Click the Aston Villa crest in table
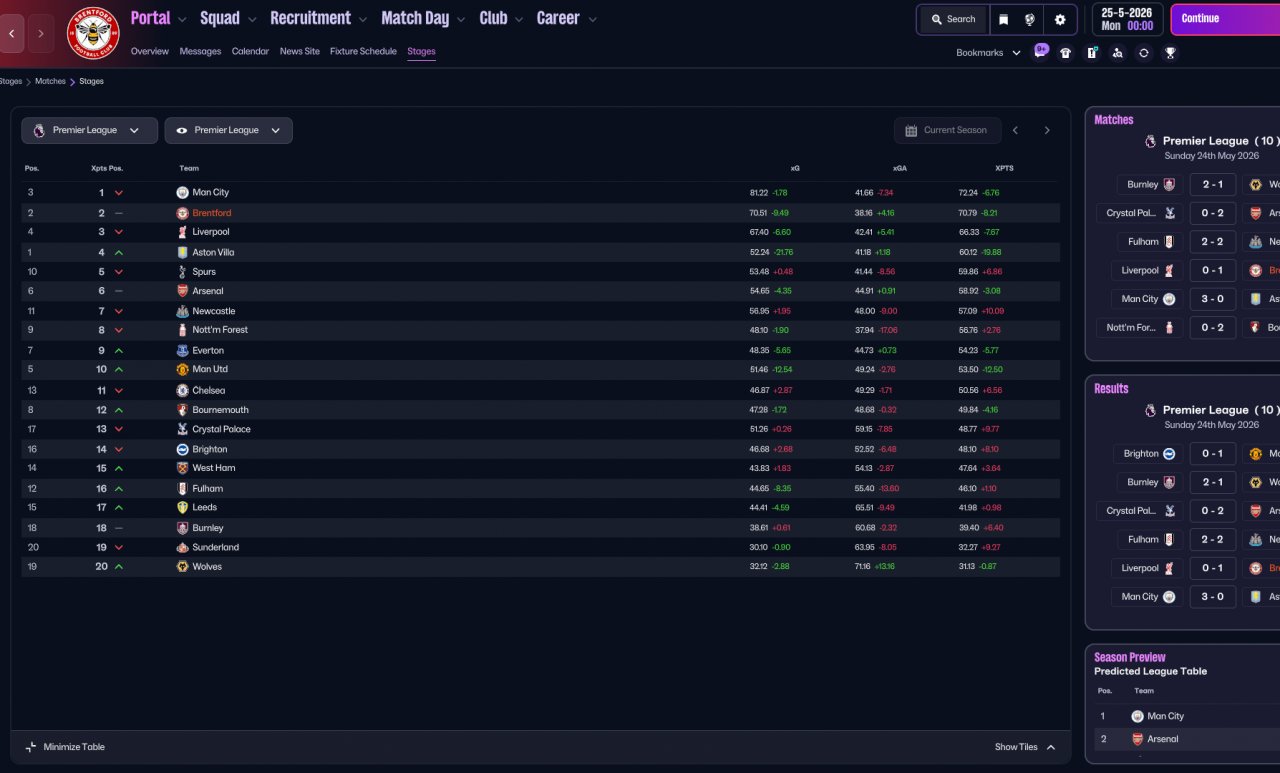 [x=183, y=252]
